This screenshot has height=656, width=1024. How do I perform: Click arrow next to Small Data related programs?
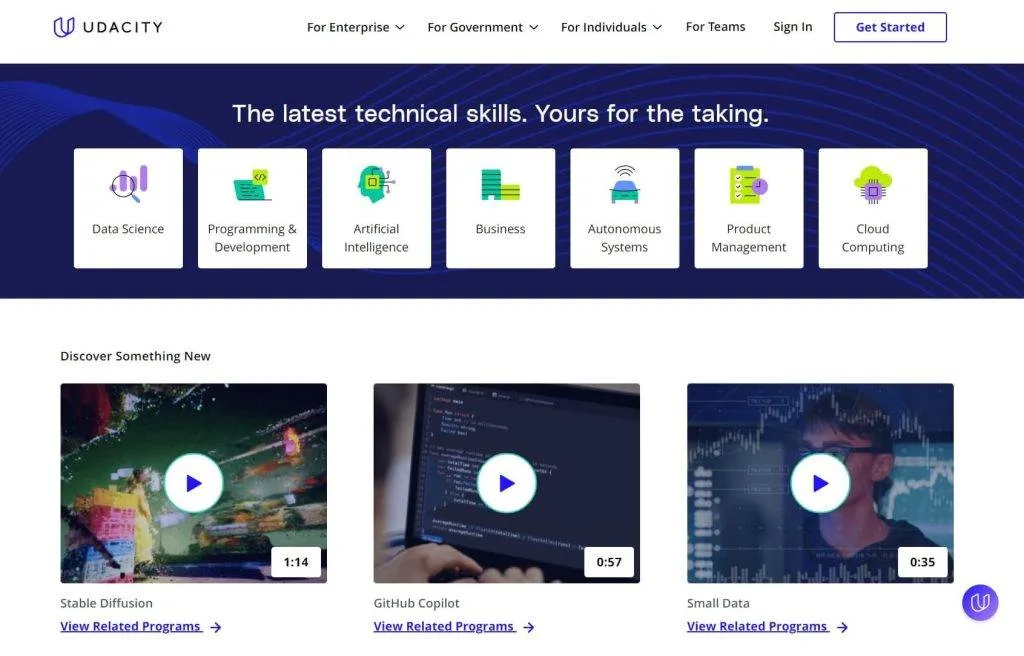click(842, 627)
